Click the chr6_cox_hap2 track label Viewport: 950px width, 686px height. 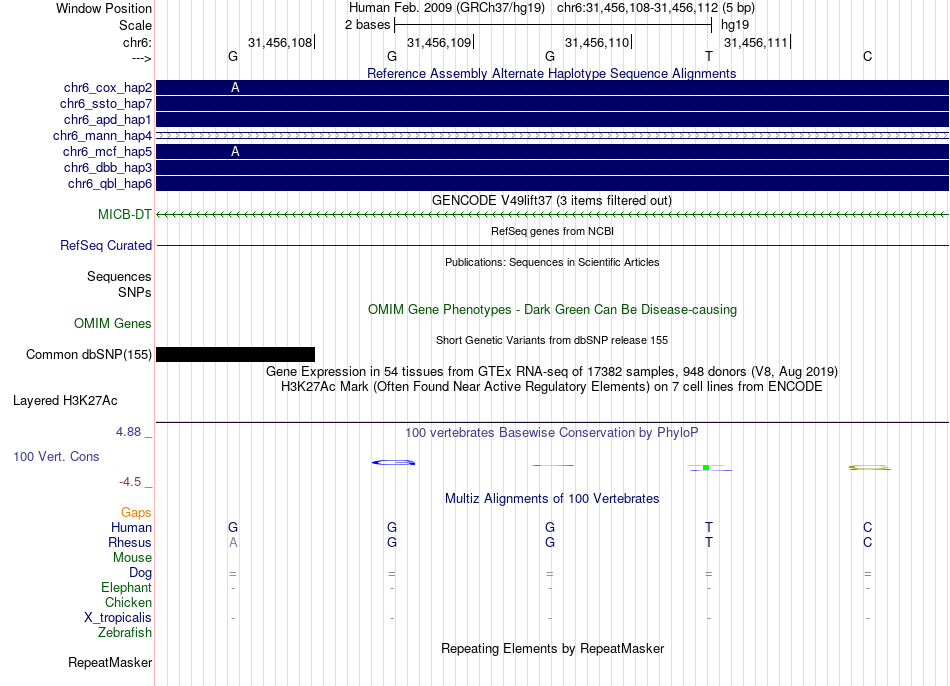point(108,88)
